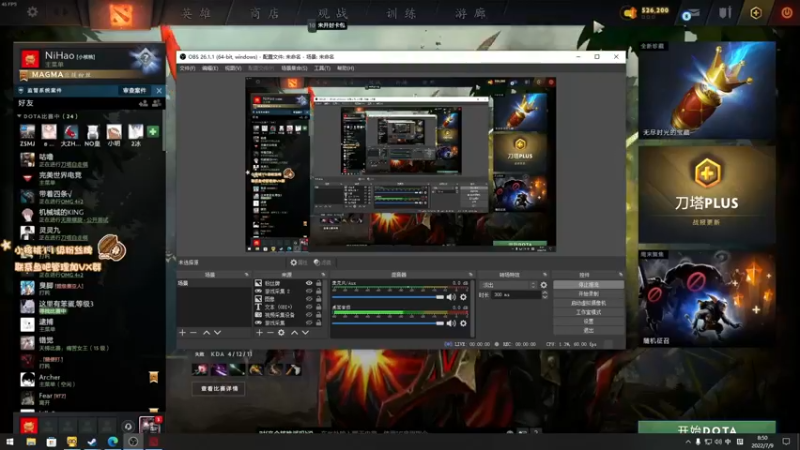
Task: Open the 淡出 transition dropdown
Action: coord(509,285)
